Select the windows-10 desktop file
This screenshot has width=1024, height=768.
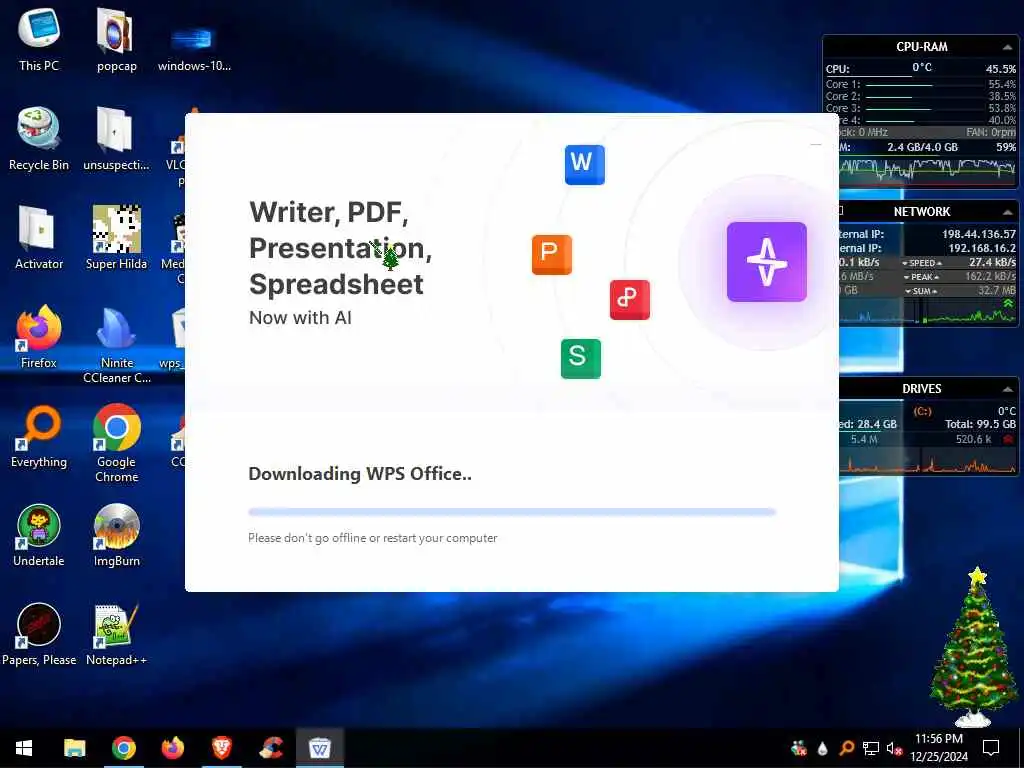coord(194,46)
